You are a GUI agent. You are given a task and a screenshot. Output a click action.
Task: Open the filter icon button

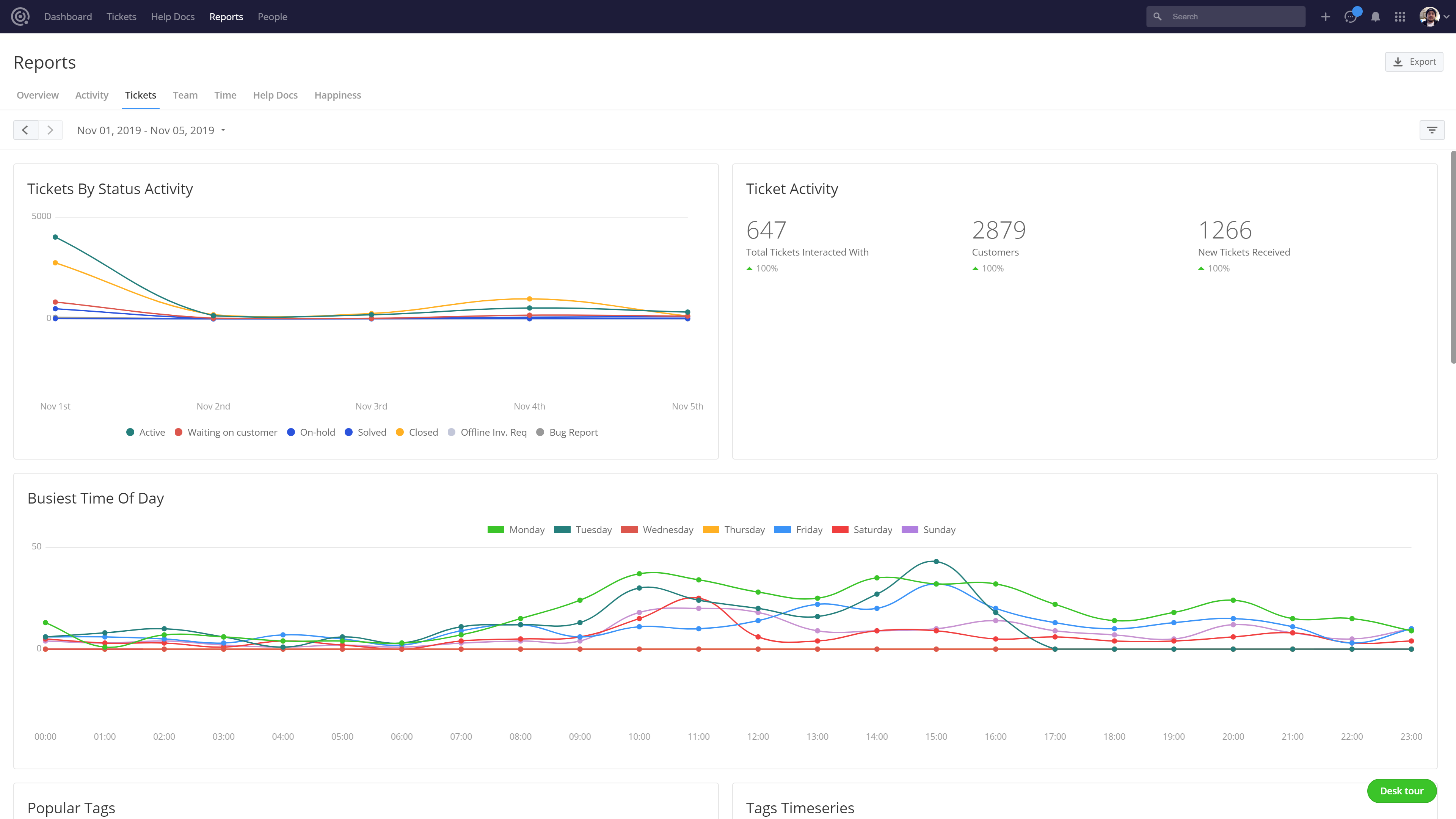[x=1432, y=130]
